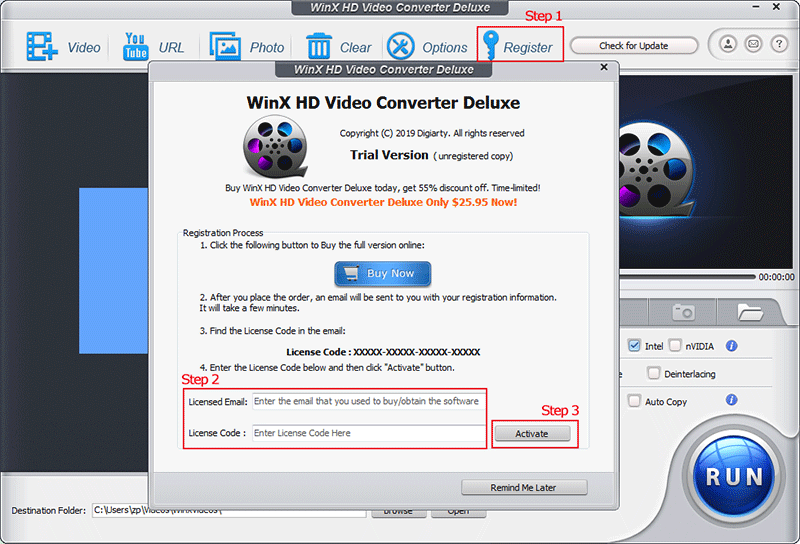Click the big RUN button

coord(734,476)
